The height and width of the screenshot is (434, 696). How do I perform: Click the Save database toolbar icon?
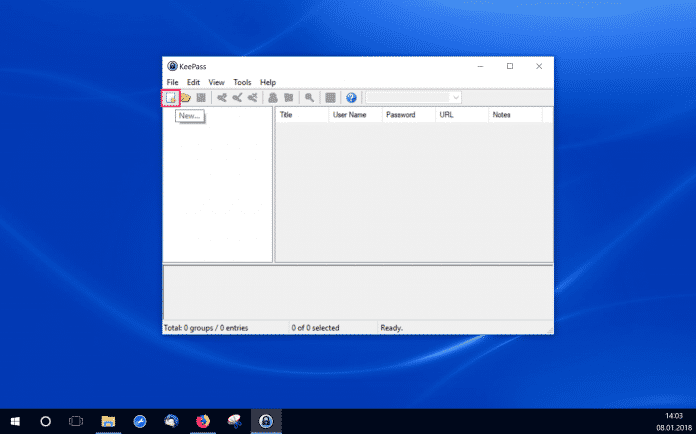[200, 97]
